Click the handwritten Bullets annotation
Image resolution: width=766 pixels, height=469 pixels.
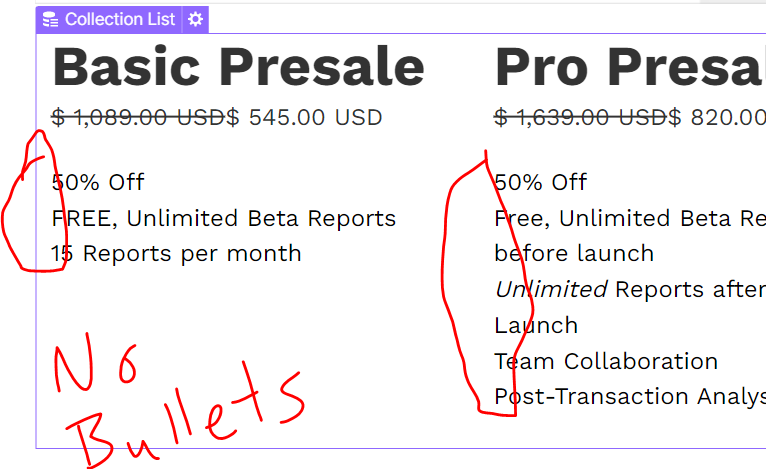(x=186, y=415)
